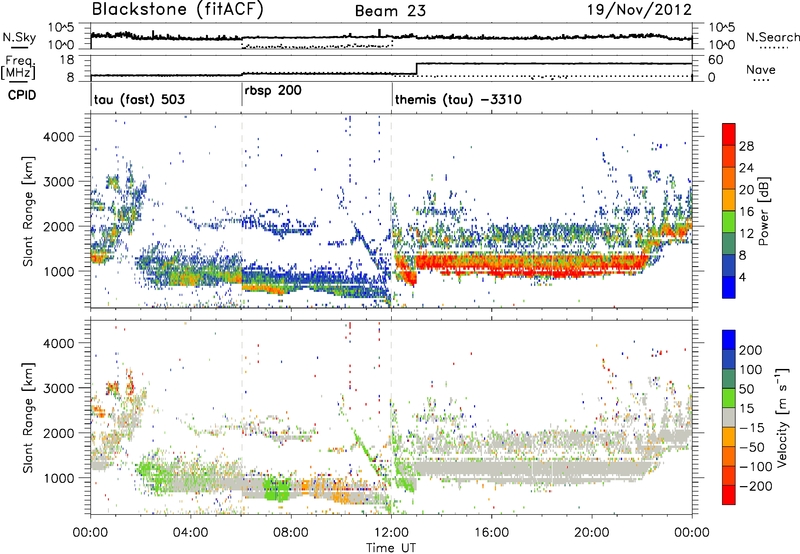Click the '12:00' time tick label

391,533
